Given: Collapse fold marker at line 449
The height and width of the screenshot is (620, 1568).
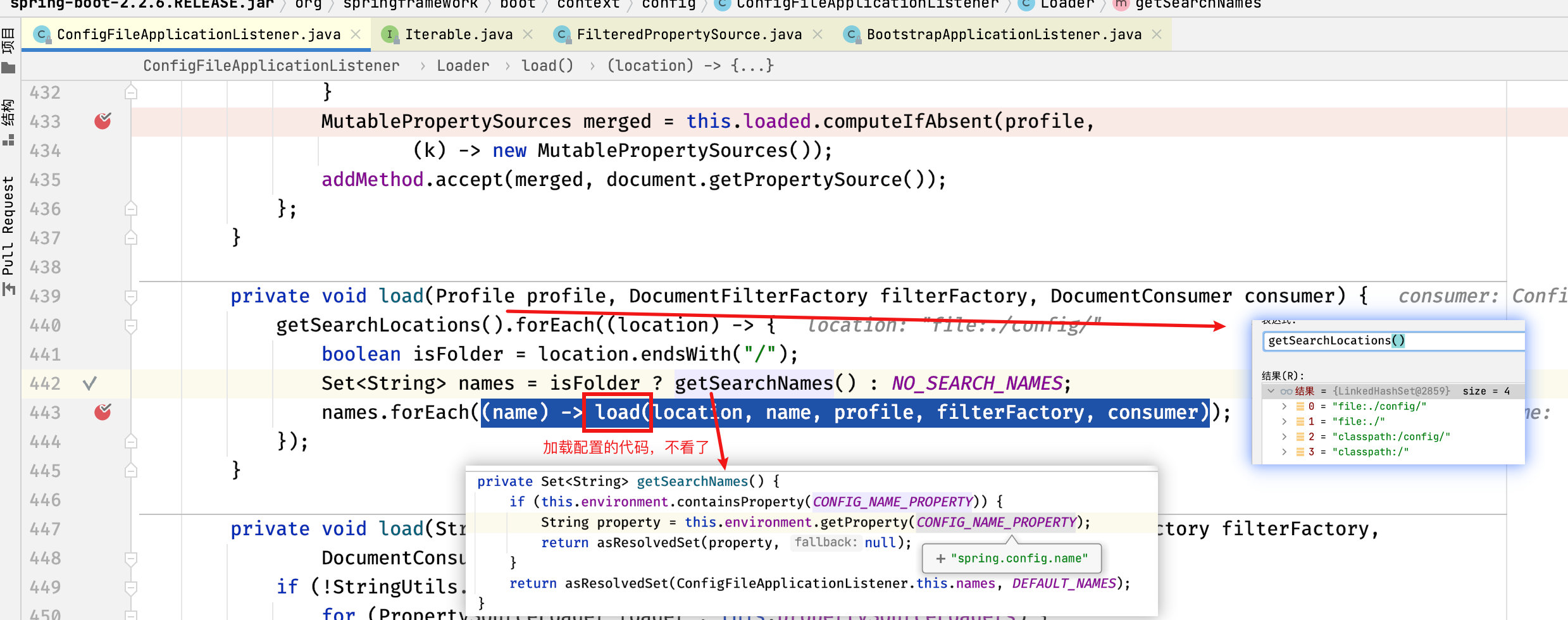Looking at the screenshot, I should (x=131, y=587).
